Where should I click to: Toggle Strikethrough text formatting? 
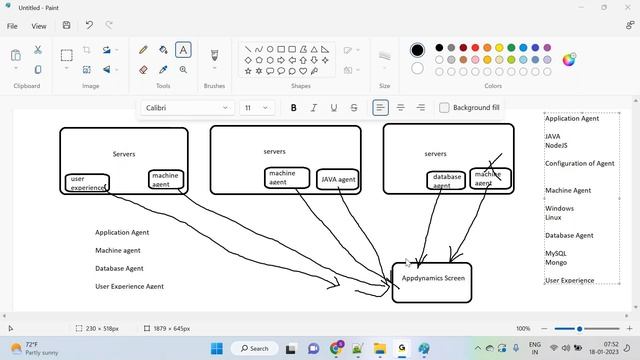click(x=354, y=108)
